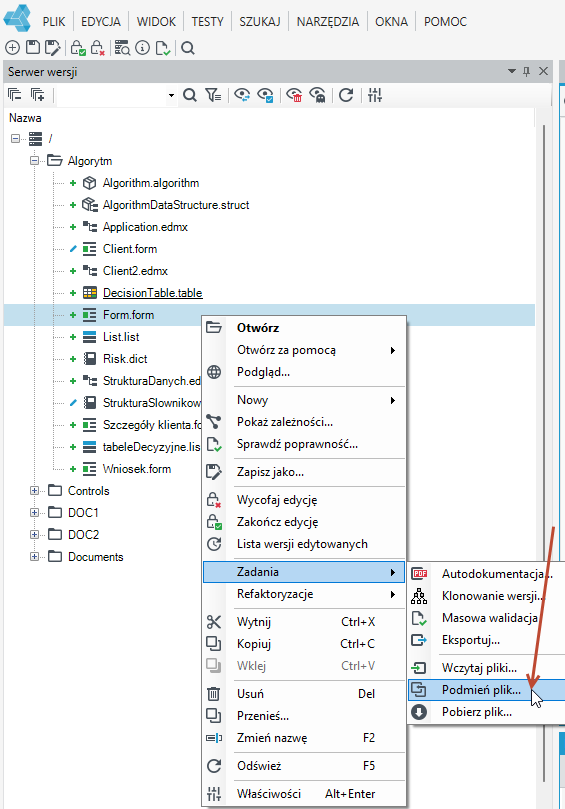Click the collapse all tree icon in Serwer wersji
The height and width of the screenshot is (809, 565).
(x=14, y=94)
